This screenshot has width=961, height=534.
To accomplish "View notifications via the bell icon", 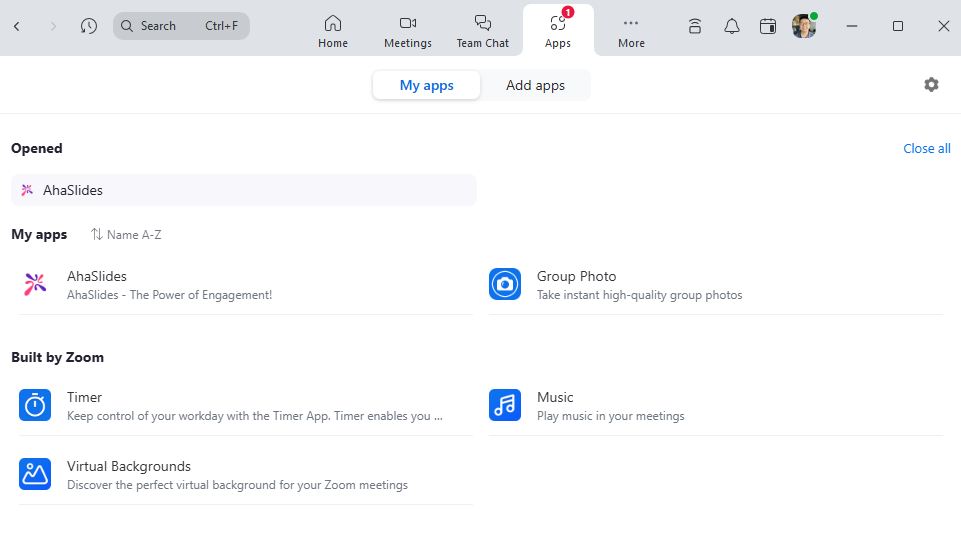I will tap(732, 26).
